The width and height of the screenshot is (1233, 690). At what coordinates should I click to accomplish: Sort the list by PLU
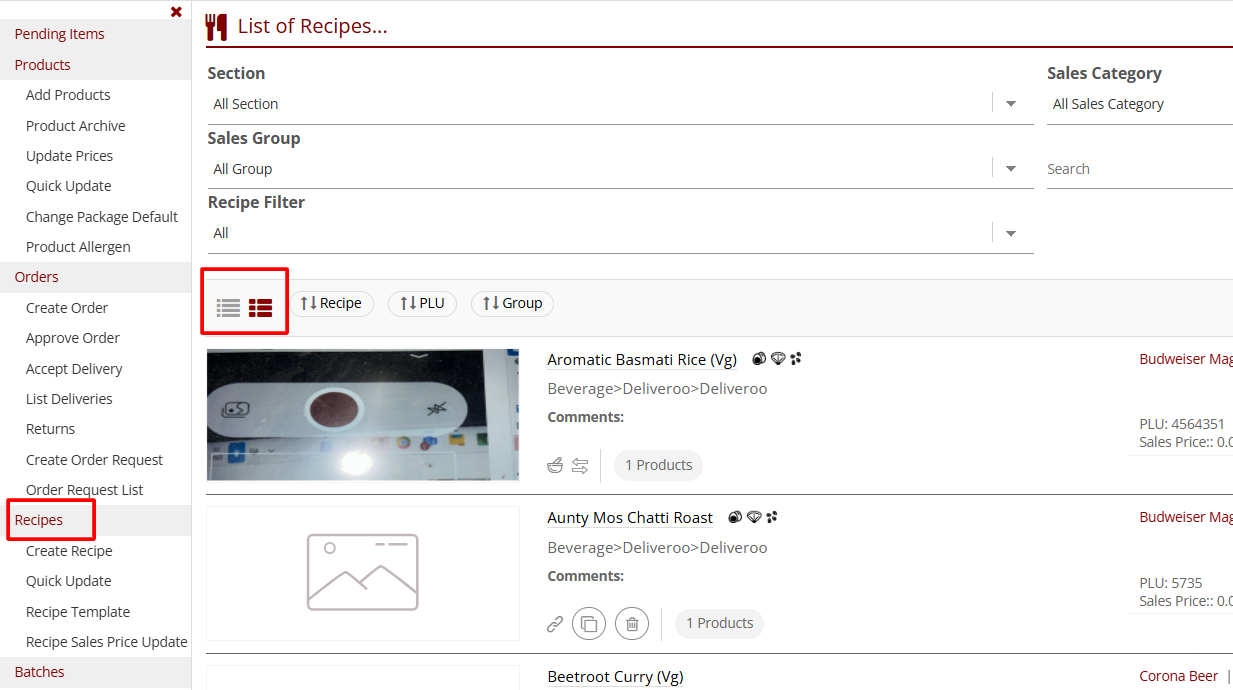(422, 303)
